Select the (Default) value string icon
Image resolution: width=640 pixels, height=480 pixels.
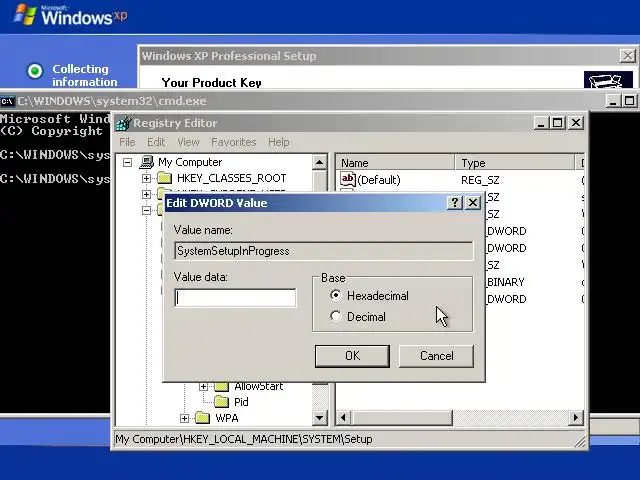348,179
